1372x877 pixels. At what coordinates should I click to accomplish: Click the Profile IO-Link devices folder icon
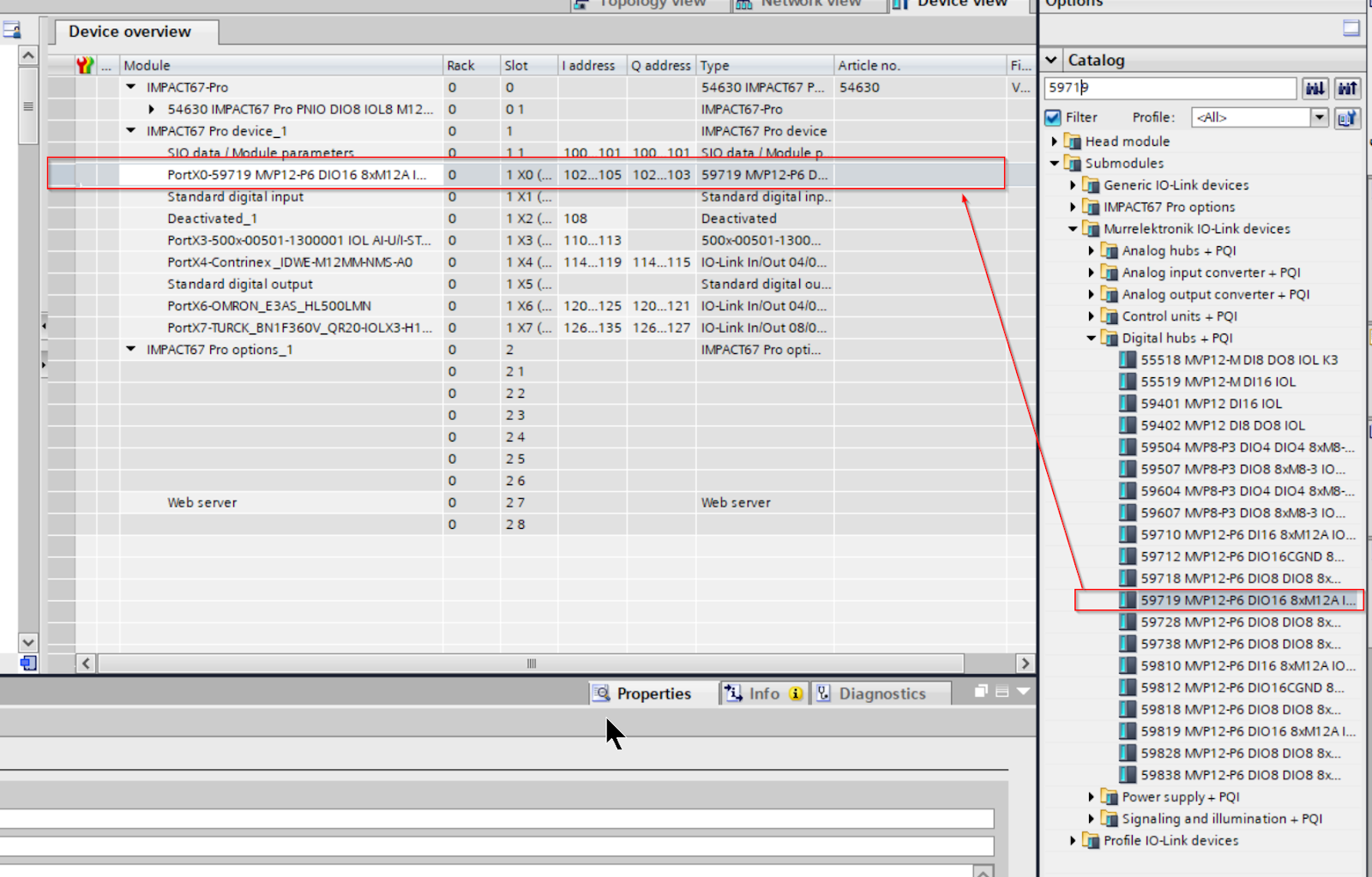coord(1091,840)
